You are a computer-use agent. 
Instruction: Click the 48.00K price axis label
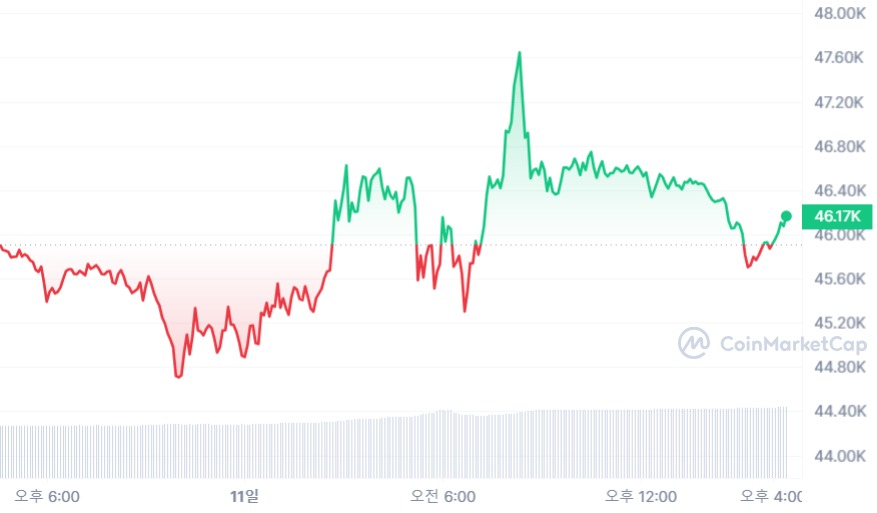click(840, 13)
